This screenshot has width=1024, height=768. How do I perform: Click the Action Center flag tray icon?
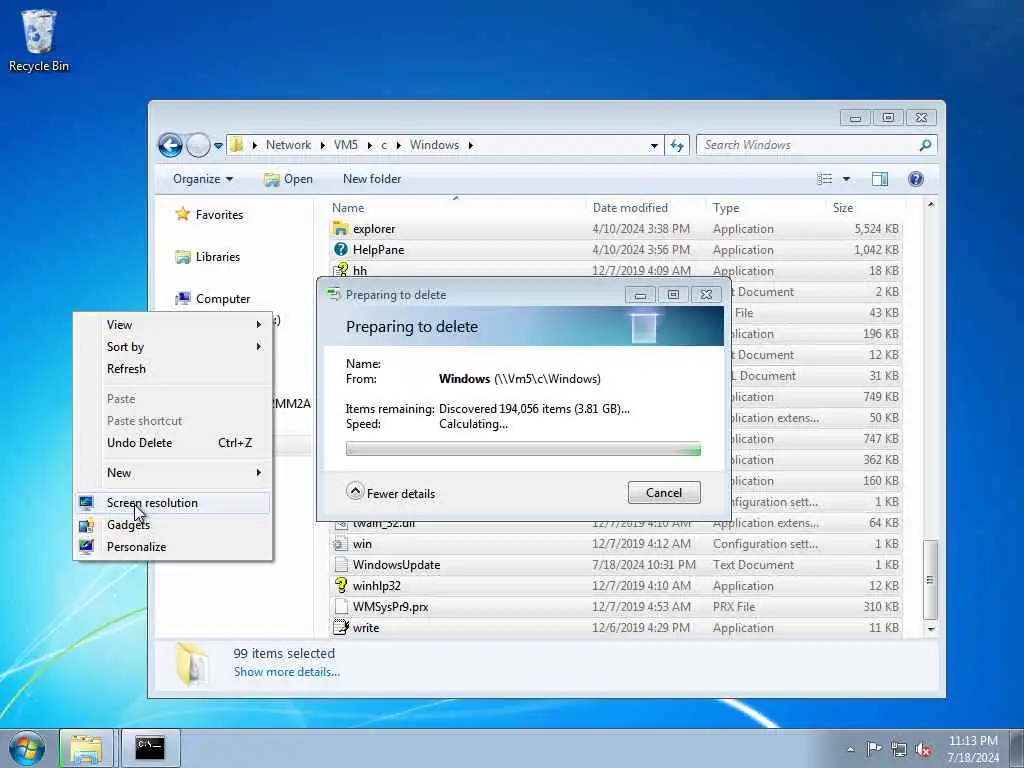click(873, 748)
